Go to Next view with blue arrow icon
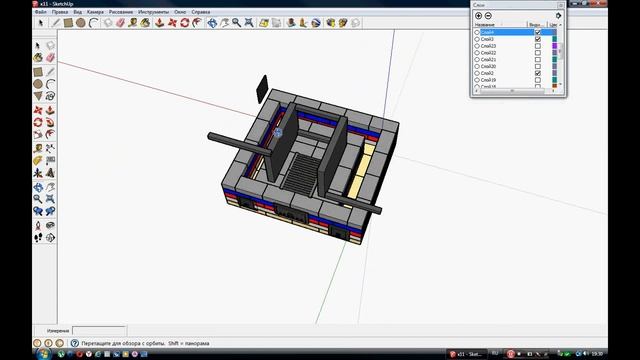 coord(50,211)
